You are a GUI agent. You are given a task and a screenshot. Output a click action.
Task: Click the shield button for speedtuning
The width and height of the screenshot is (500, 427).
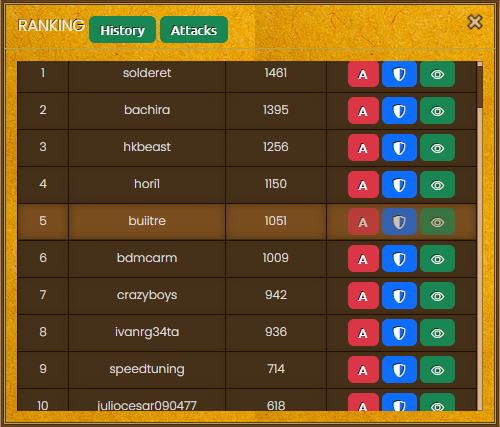click(399, 370)
